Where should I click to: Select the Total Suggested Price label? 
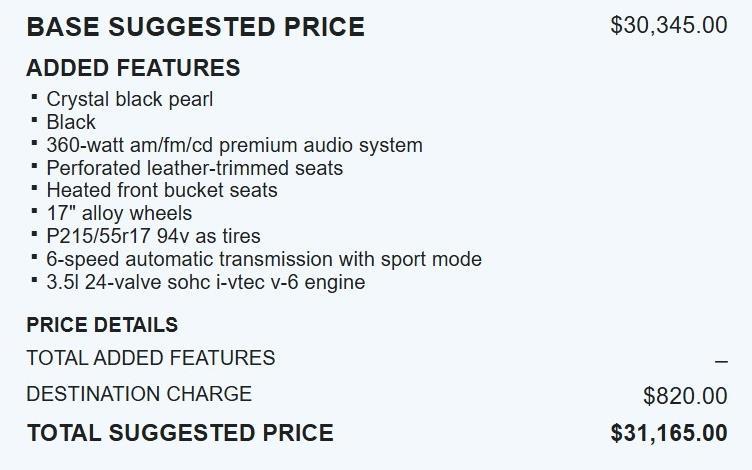(180, 433)
